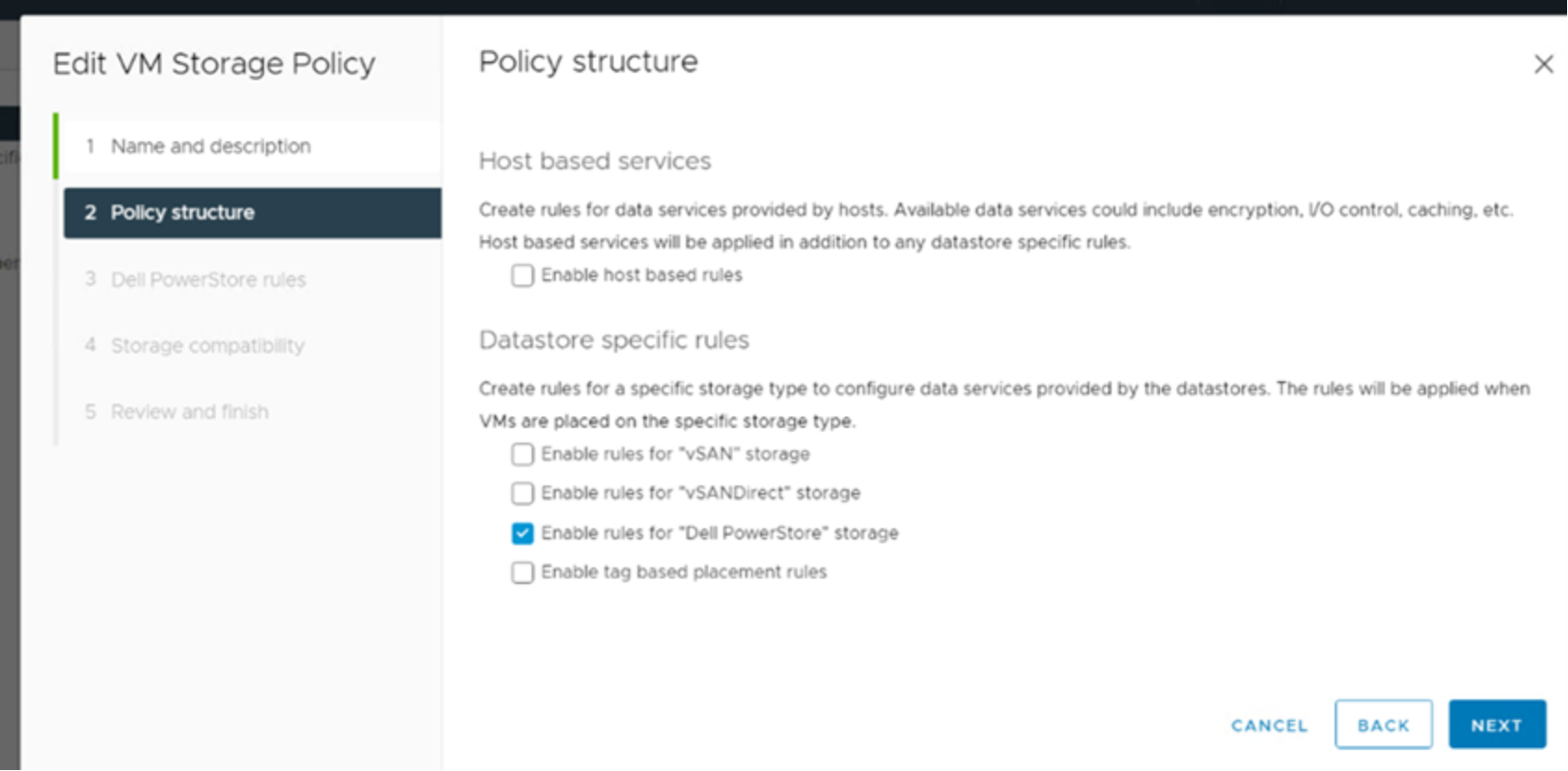1568x771 pixels.
Task: Click the BACK button
Action: [1383, 724]
